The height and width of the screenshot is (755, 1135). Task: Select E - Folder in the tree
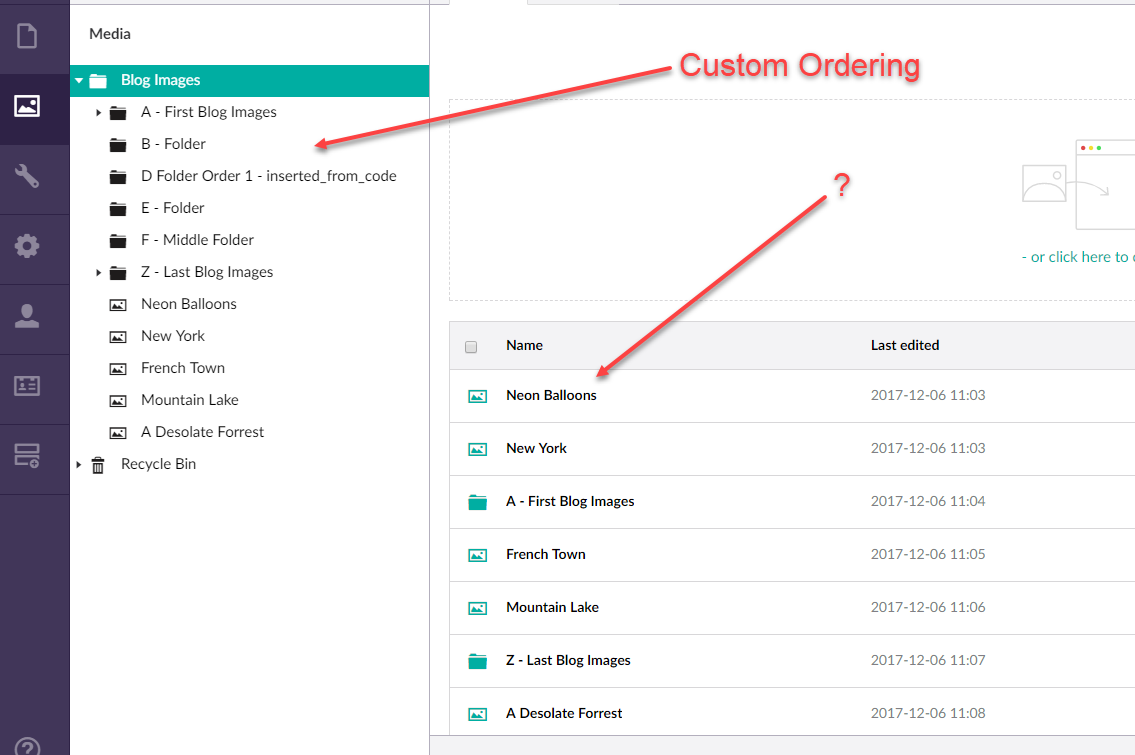coord(172,208)
